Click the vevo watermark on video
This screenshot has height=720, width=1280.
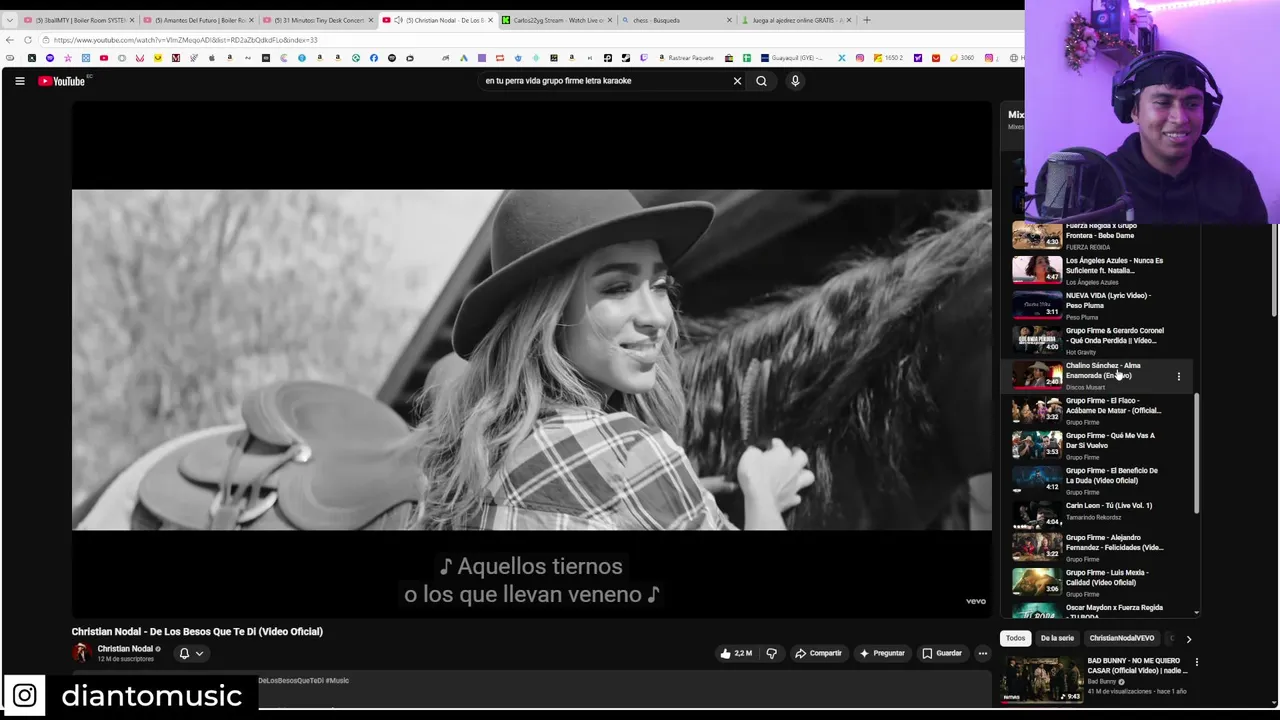click(x=975, y=601)
